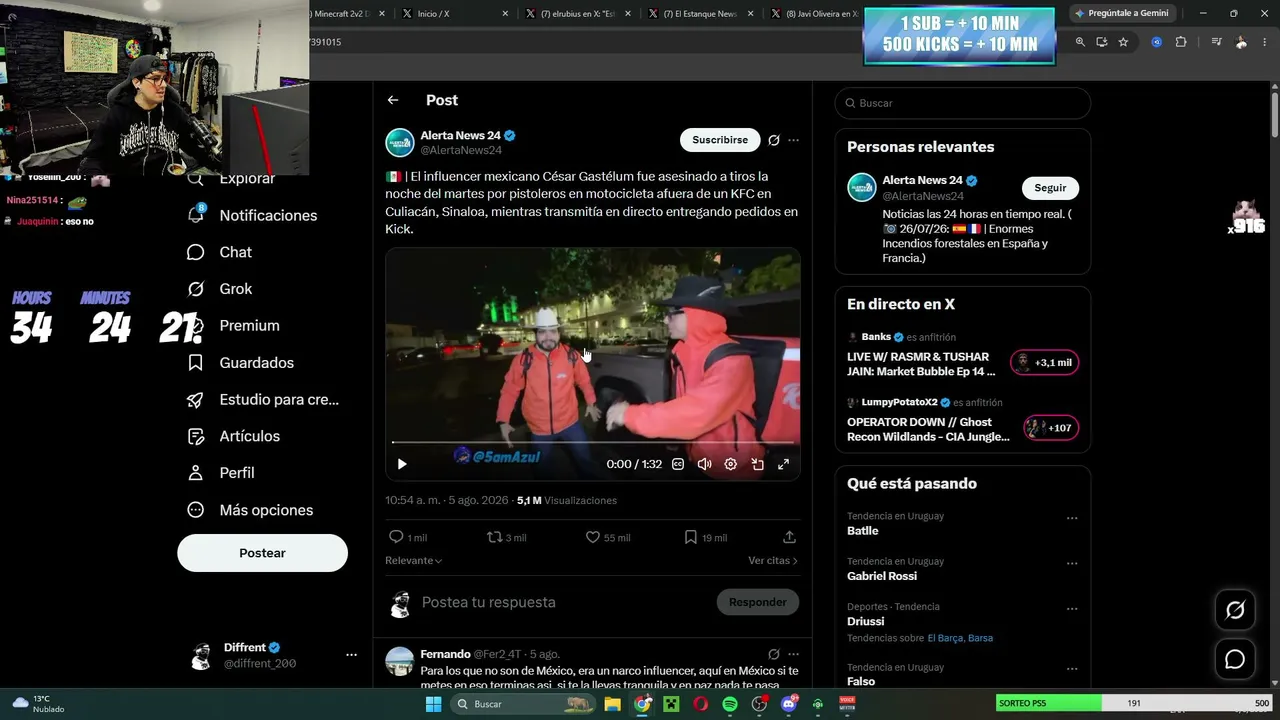The image size is (1280, 720).
Task: Open video settings gear
Action: click(731, 464)
